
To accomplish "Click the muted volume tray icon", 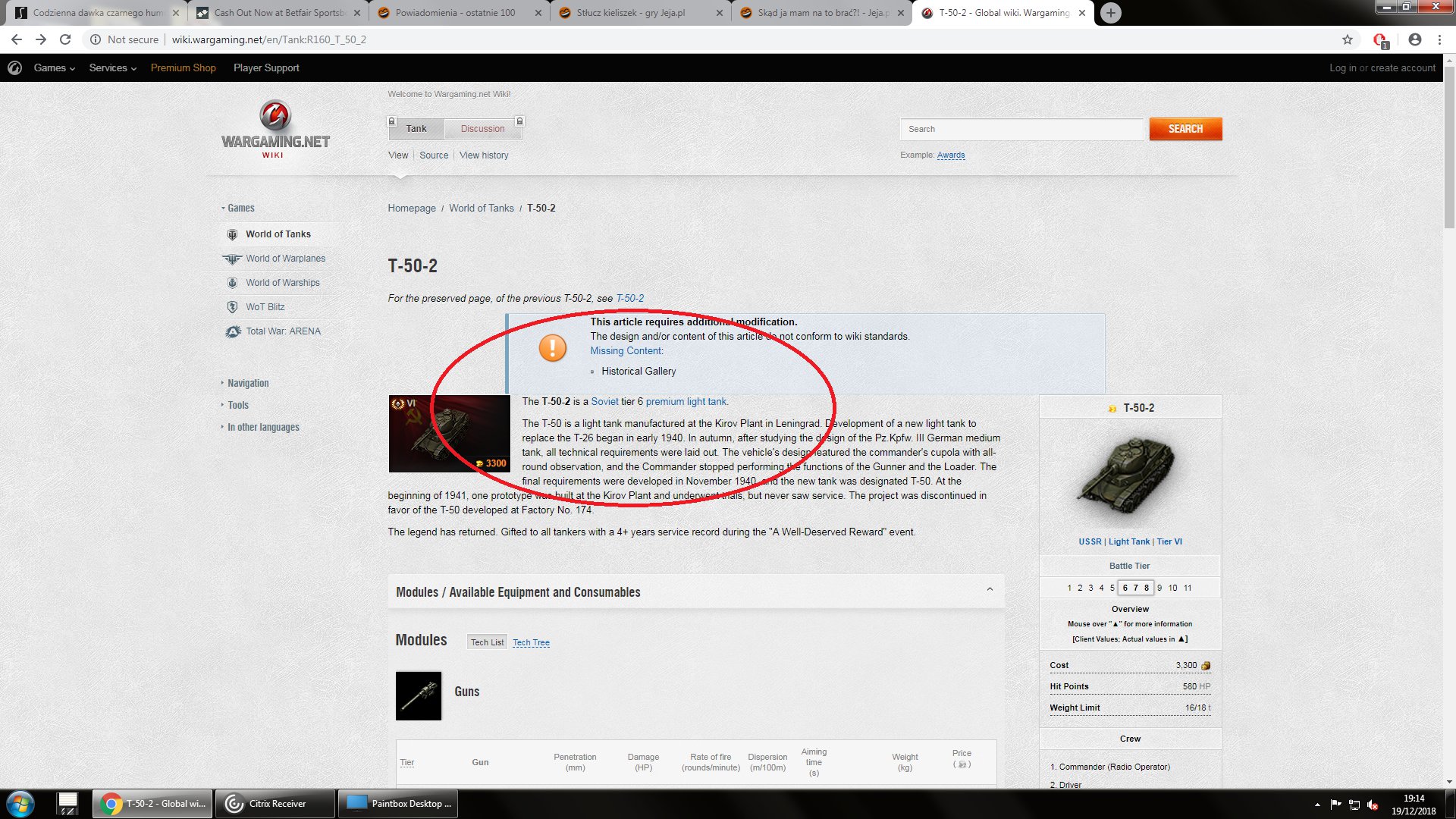I will [x=1373, y=805].
